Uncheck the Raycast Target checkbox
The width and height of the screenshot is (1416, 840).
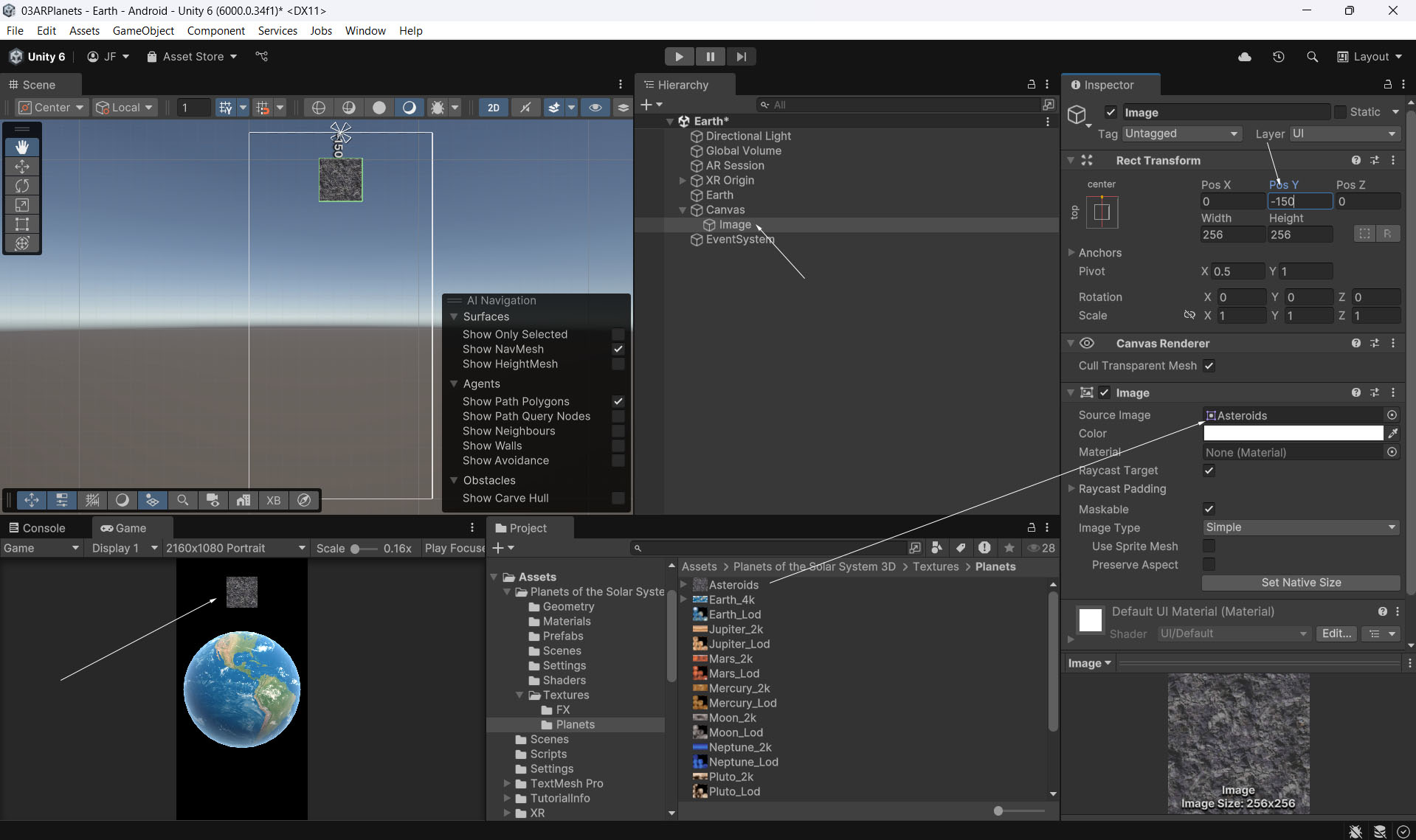[1209, 471]
